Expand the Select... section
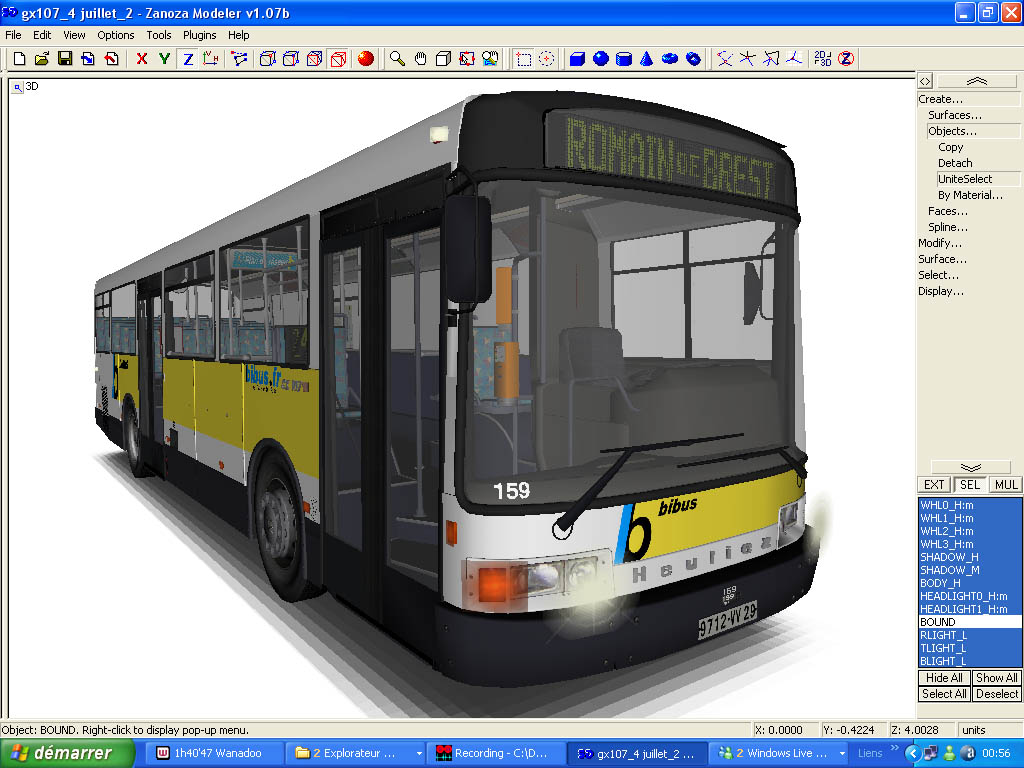The width and height of the screenshot is (1024, 768). pos(938,275)
